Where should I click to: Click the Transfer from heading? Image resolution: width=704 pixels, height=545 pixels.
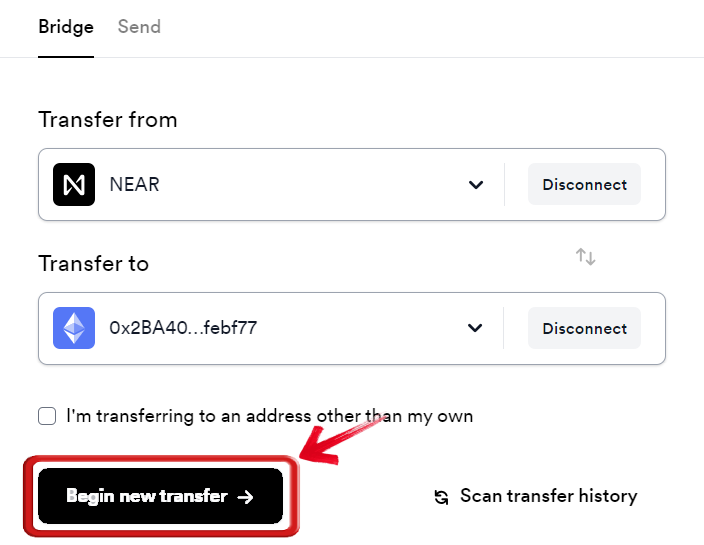(108, 120)
